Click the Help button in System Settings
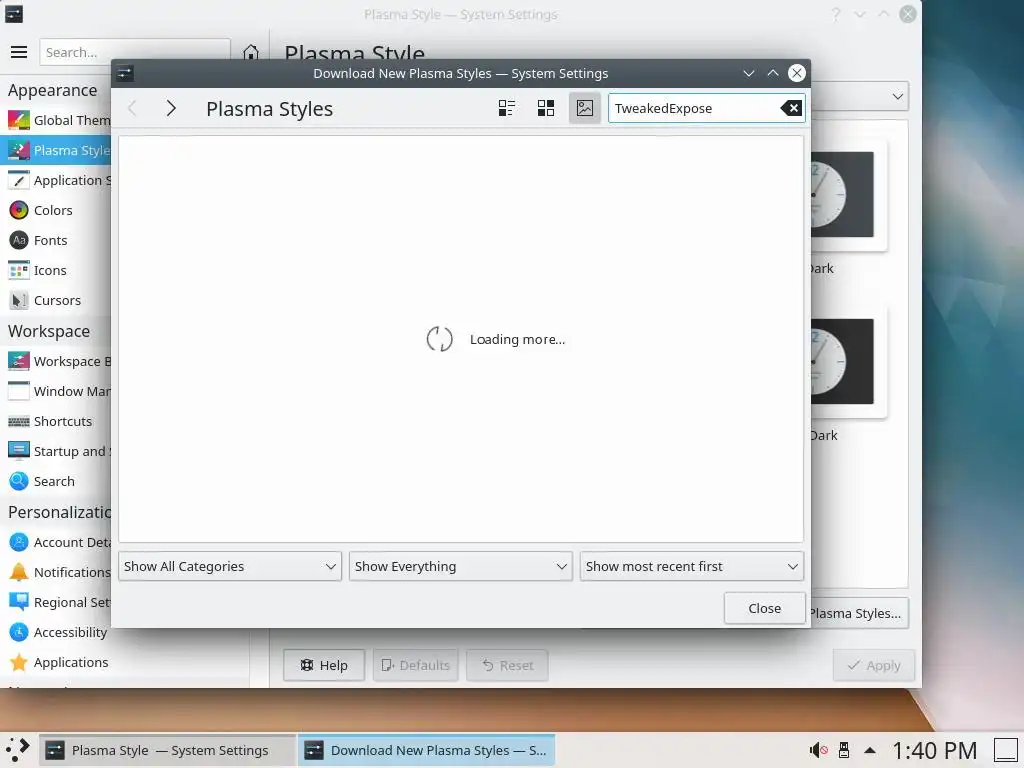The width and height of the screenshot is (1024, 768). click(x=324, y=665)
